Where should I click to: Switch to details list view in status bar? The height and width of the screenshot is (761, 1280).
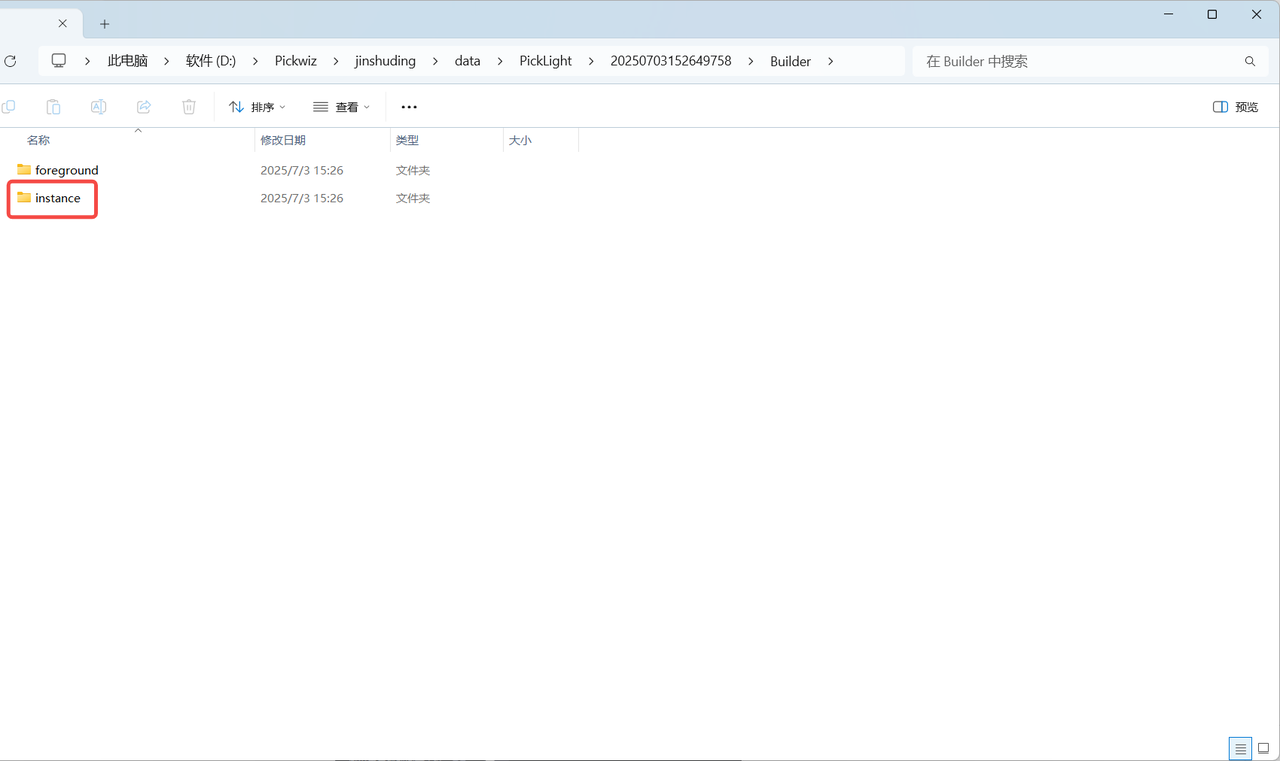click(x=1240, y=748)
